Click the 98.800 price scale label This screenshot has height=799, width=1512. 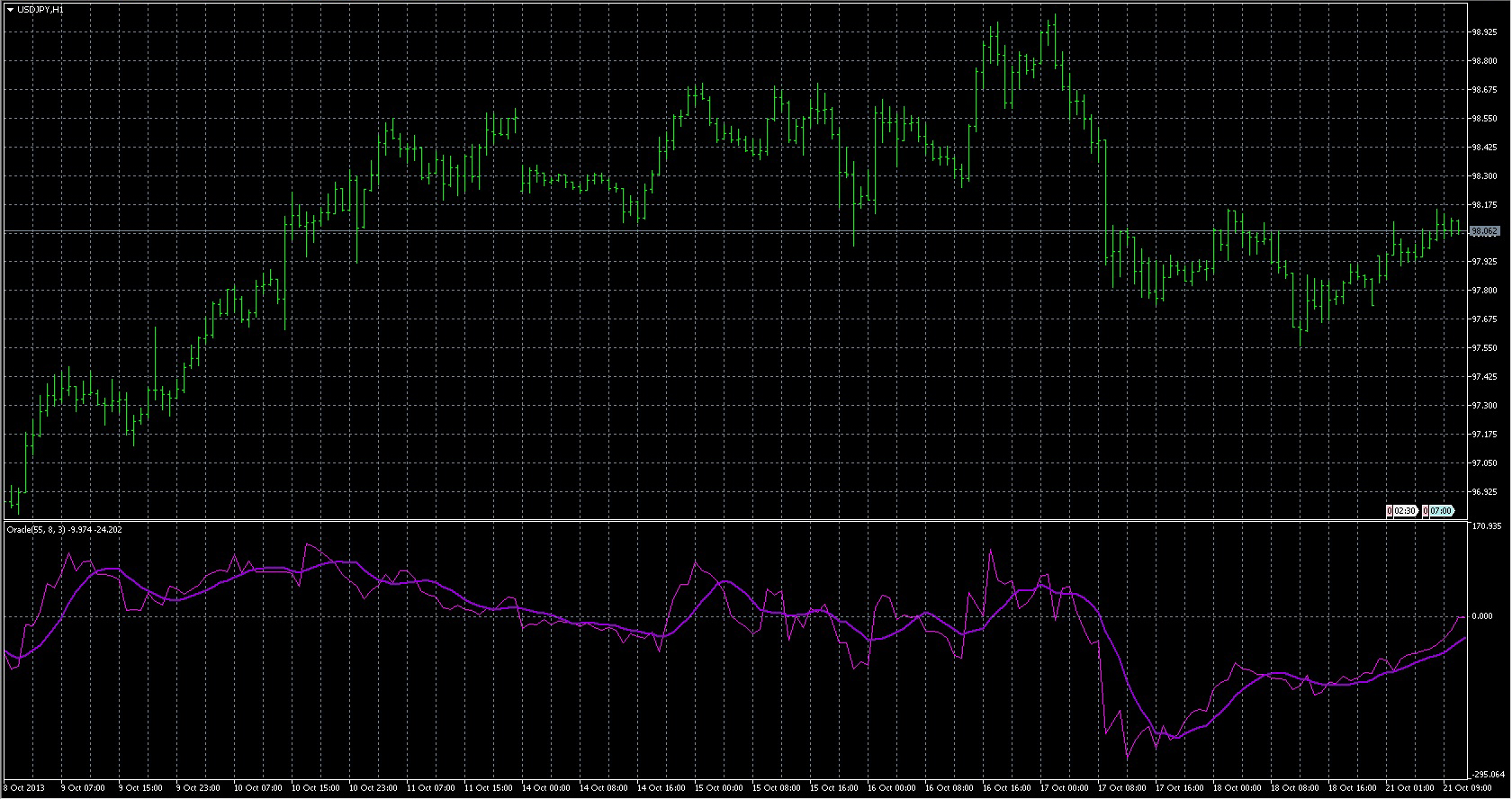click(x=1484, y=61)
